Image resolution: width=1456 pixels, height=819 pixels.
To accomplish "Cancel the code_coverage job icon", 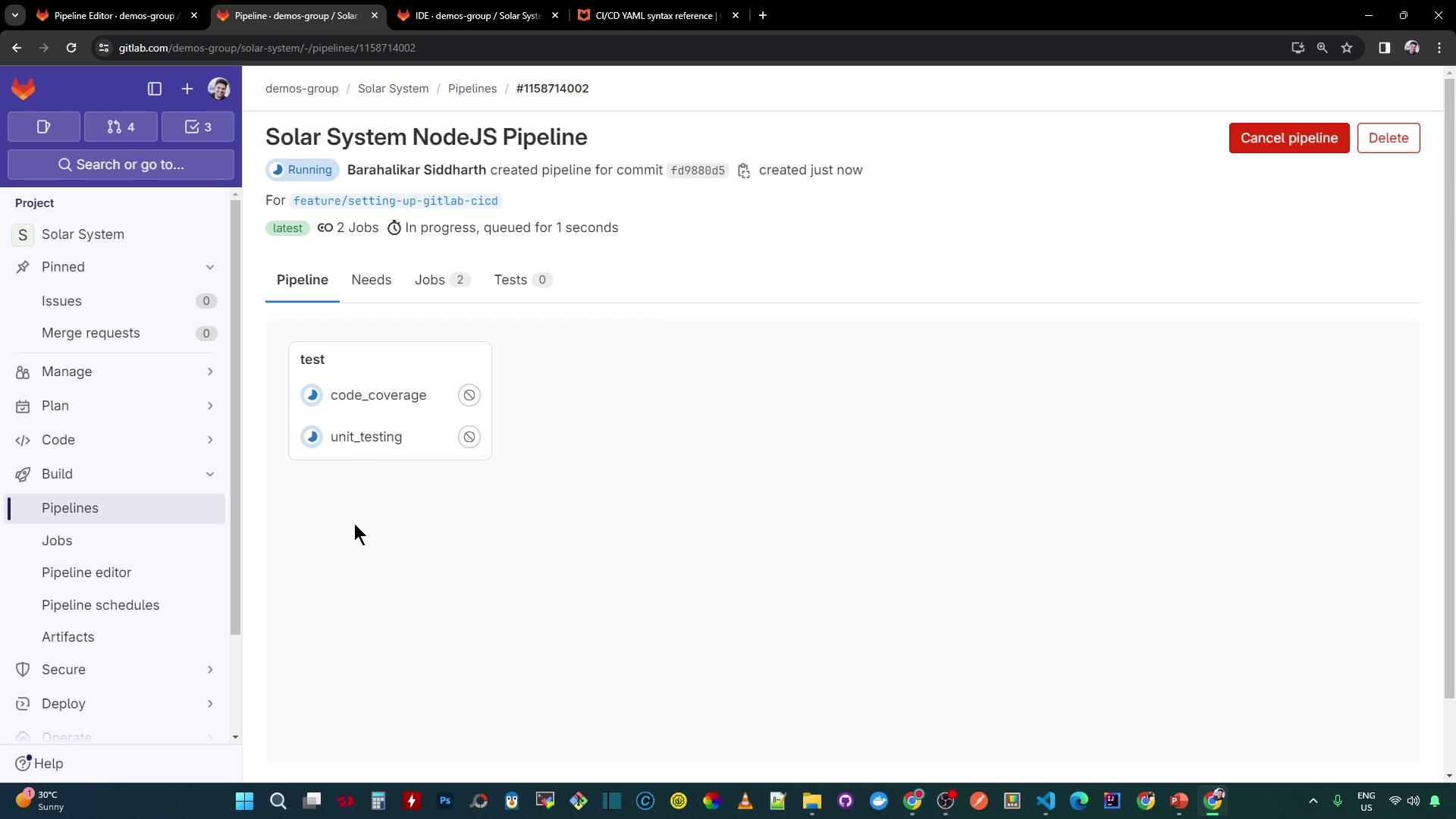I will click(x=469, y=395).
